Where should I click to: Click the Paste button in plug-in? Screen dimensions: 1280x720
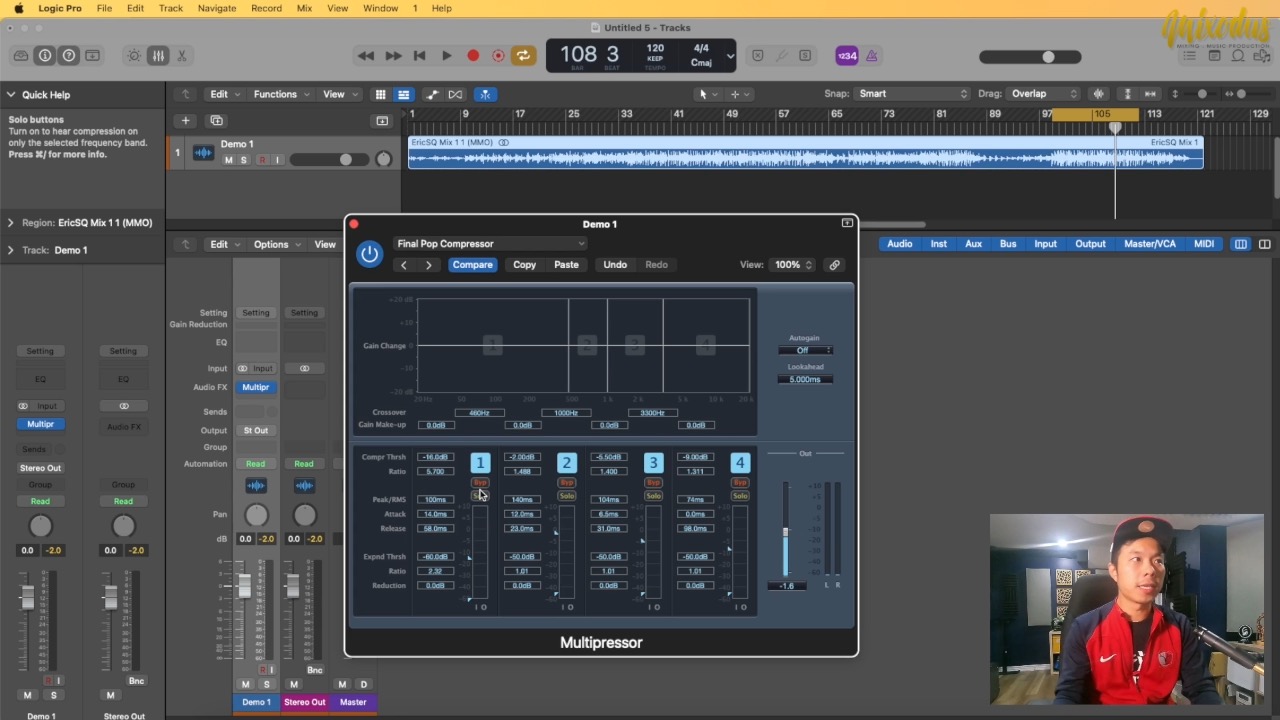[566, 265]
